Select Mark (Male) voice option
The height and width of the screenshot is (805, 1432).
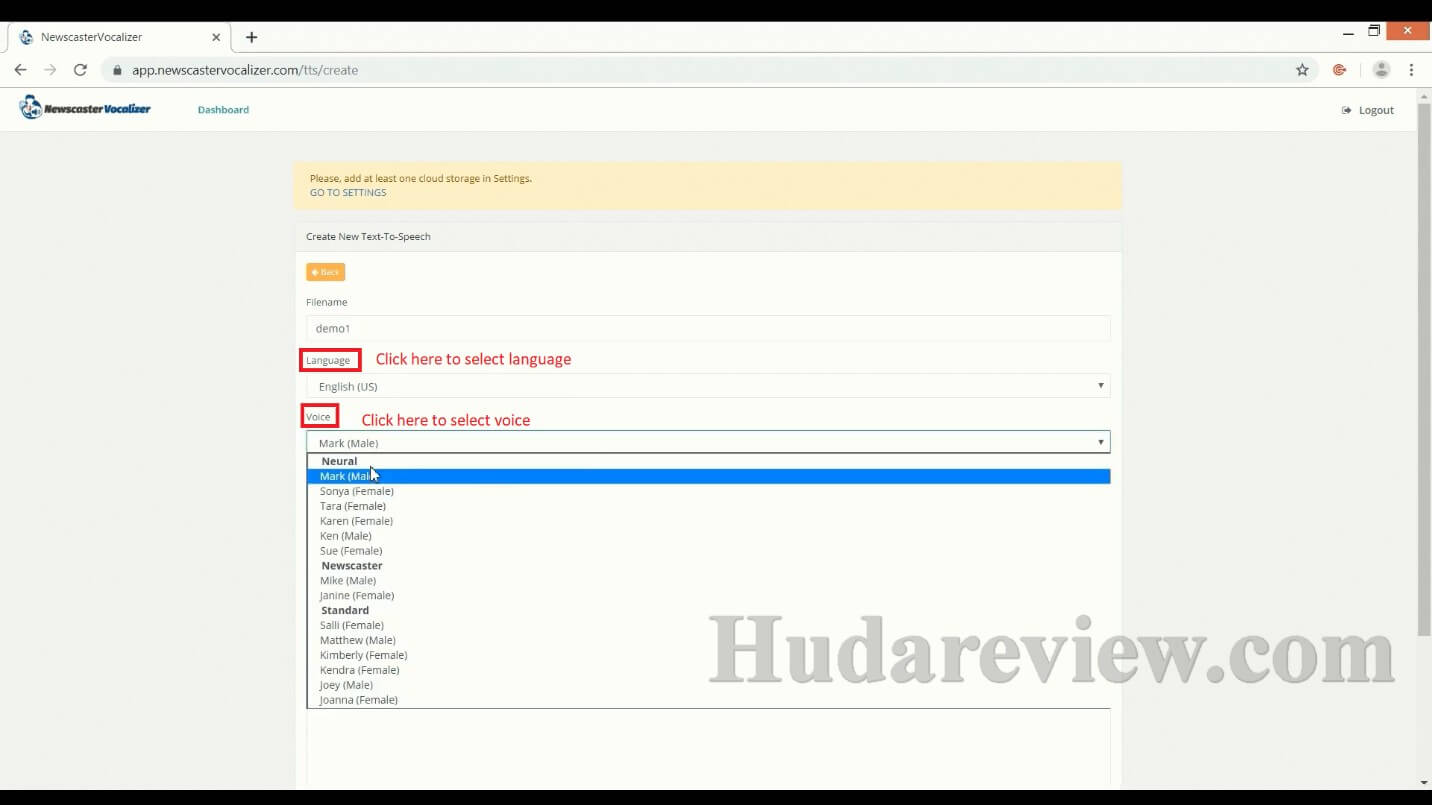tap(709, 476)
